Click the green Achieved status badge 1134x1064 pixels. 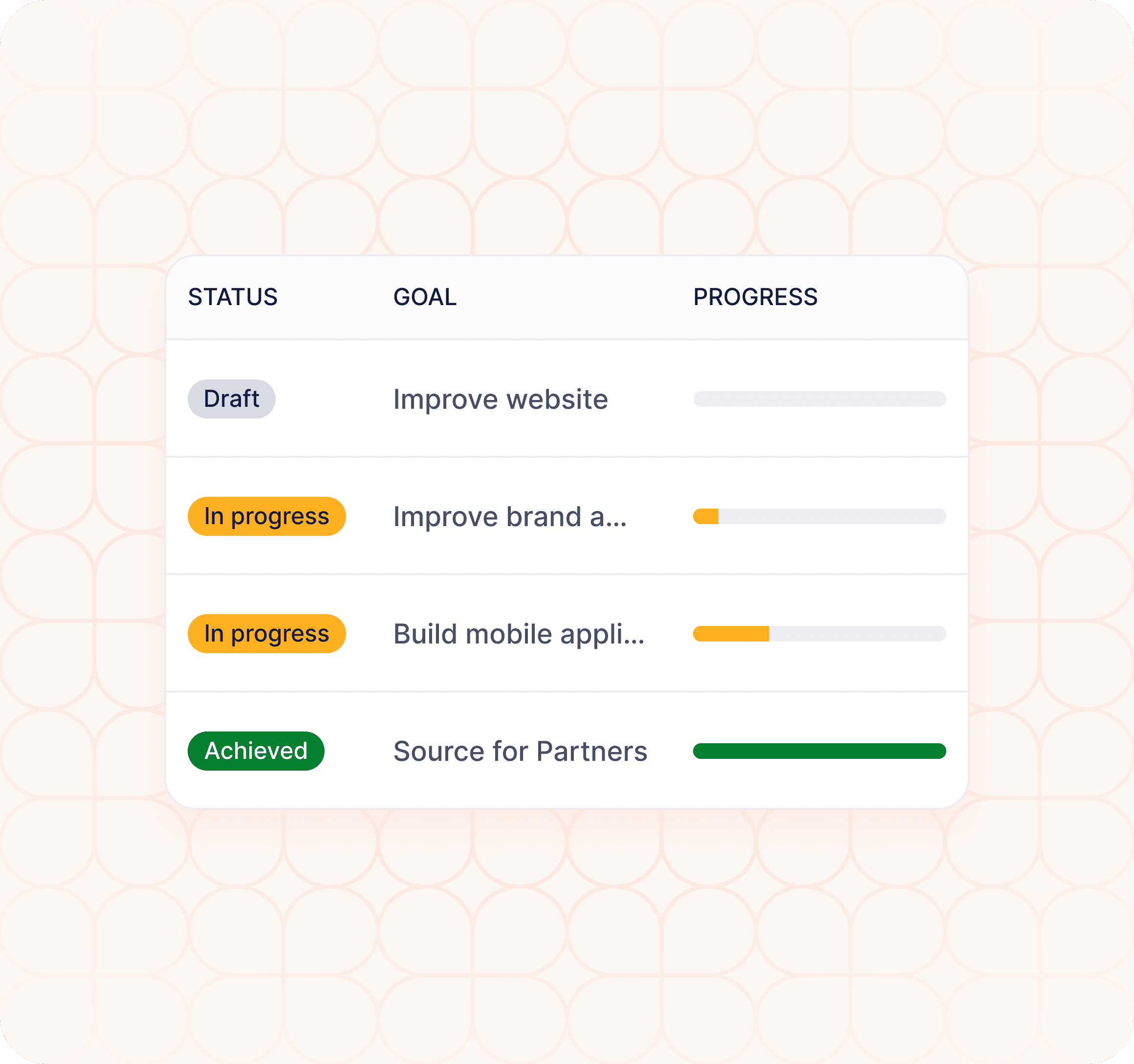pos(256,751)
